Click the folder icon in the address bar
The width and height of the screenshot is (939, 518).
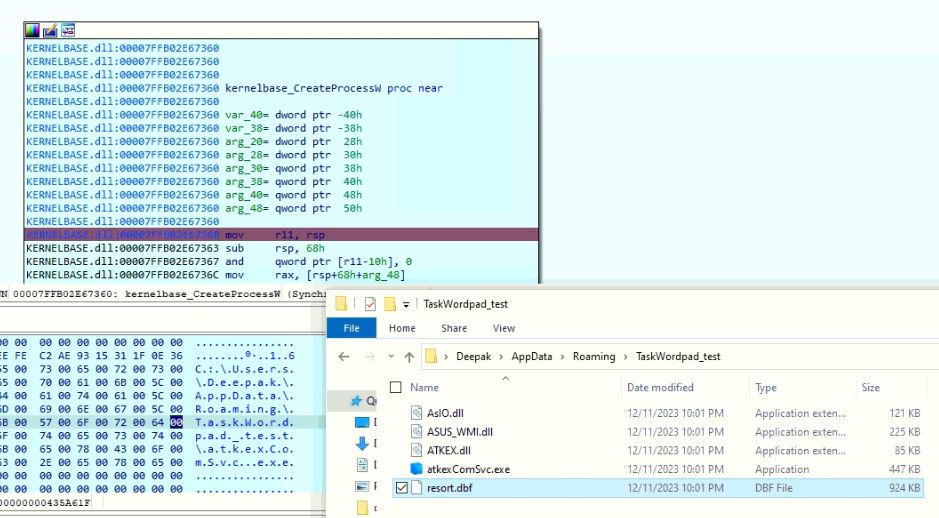(431, 356)
